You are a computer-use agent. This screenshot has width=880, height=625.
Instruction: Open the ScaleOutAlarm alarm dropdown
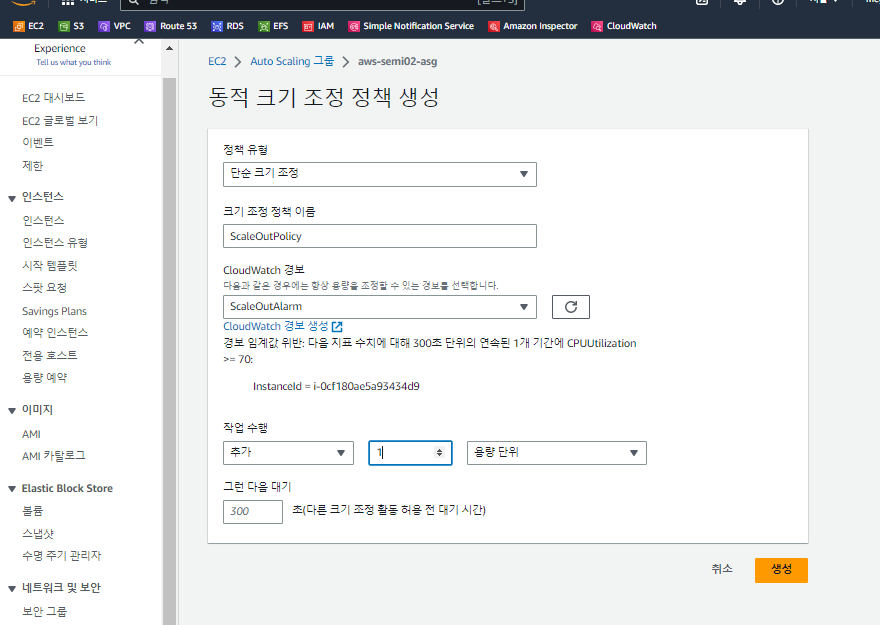[x=380, y=307]
